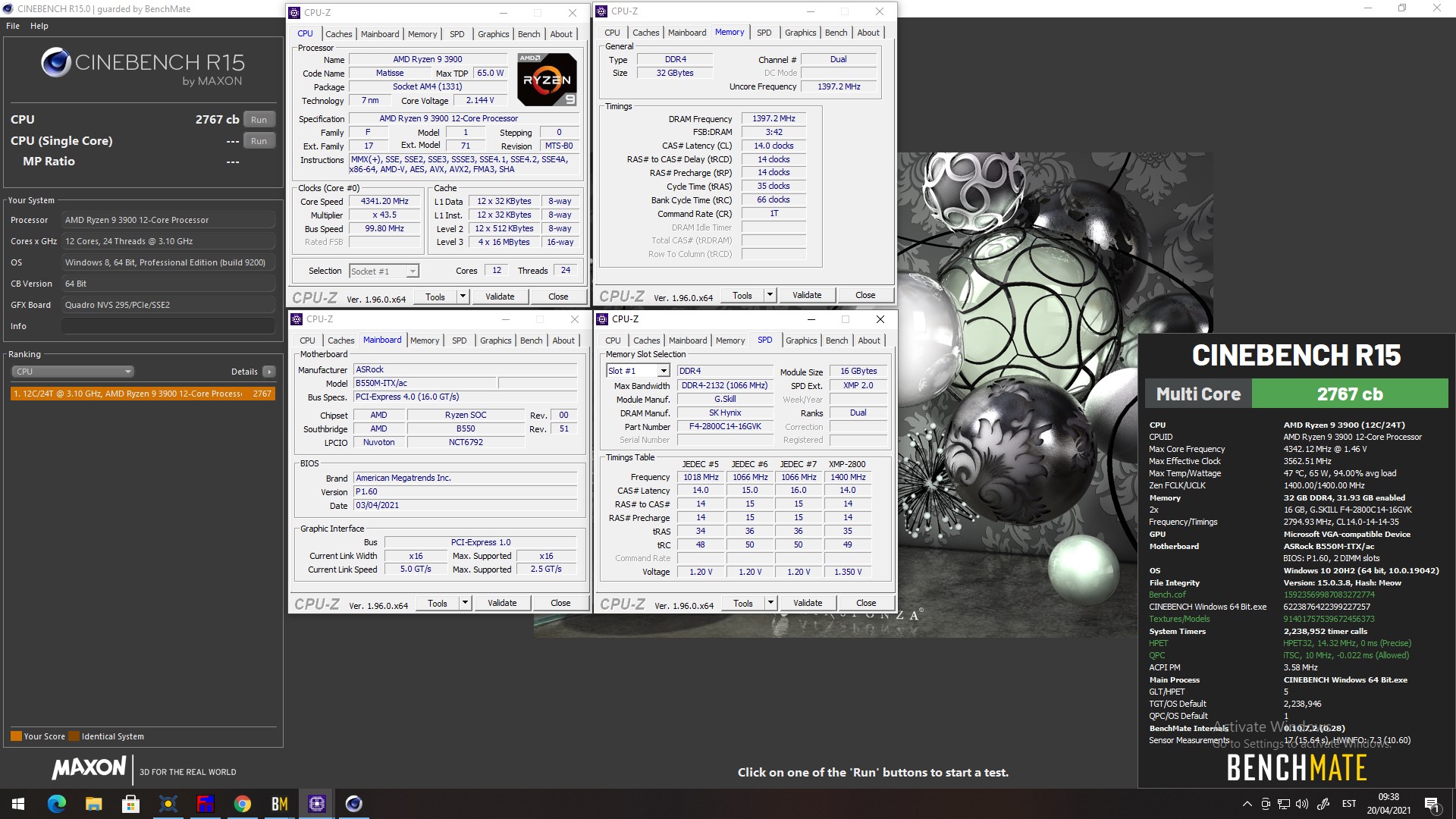Screen dimensions: 1456x819
Task: Open network status in the system tray
Action: pos(1283,804)
